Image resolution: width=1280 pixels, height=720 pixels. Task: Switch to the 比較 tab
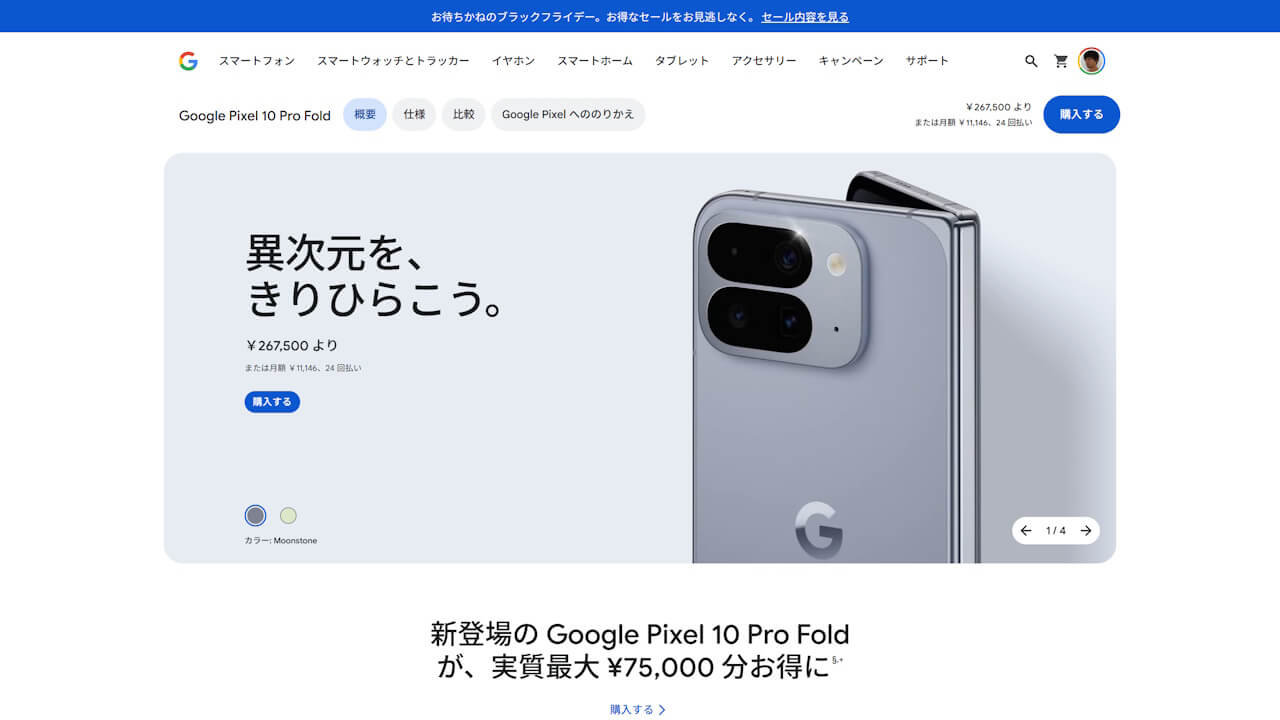point(463,115)
